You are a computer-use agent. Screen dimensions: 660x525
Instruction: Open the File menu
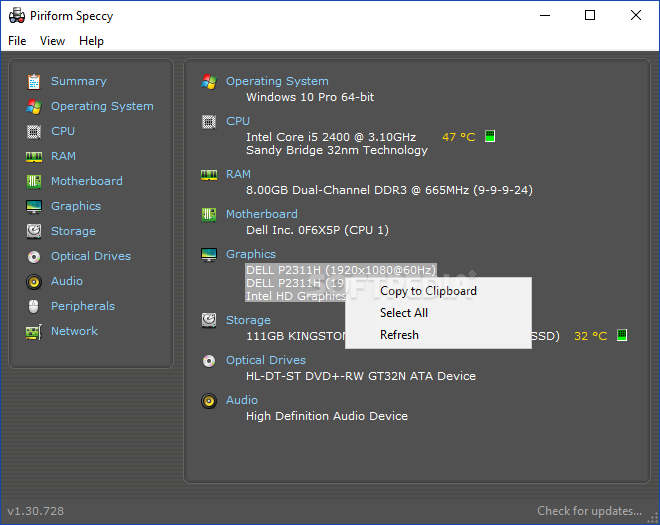coord(17,41)
